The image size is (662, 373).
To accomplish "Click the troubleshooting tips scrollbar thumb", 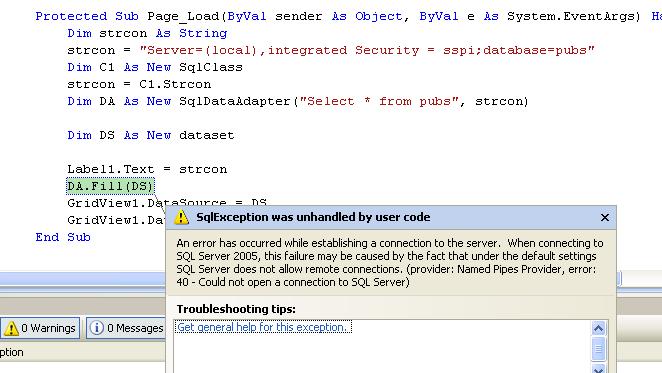I will (598, 348).
